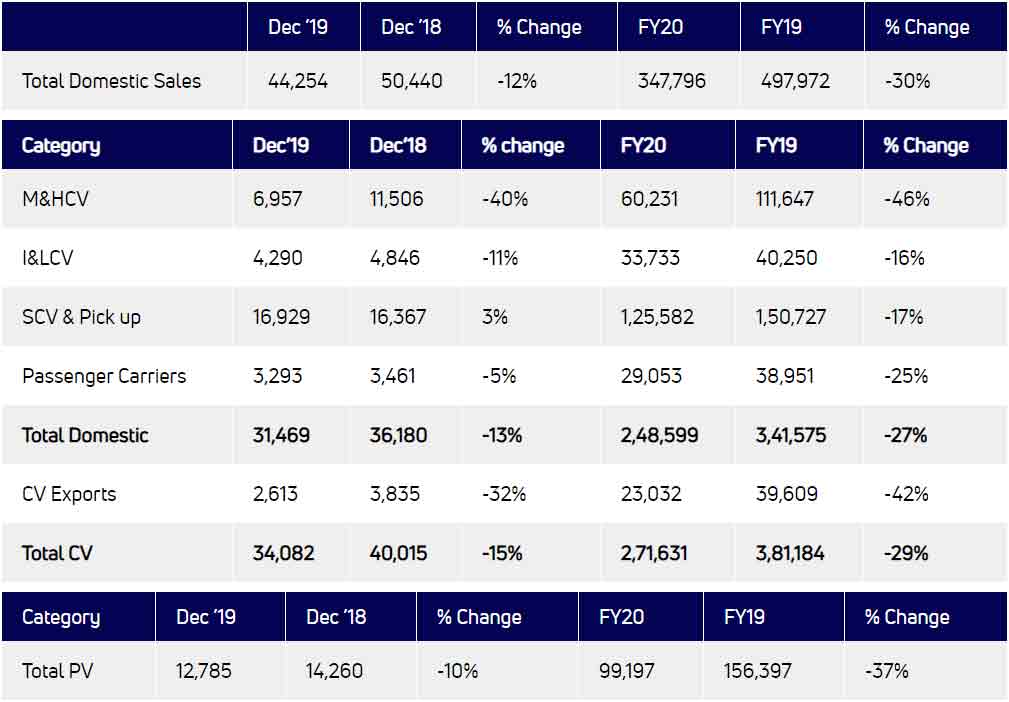The height and width of the screenshot is (702, 1009).
Task: Select the Passenger Carriers row label
Action: [104, 376]
